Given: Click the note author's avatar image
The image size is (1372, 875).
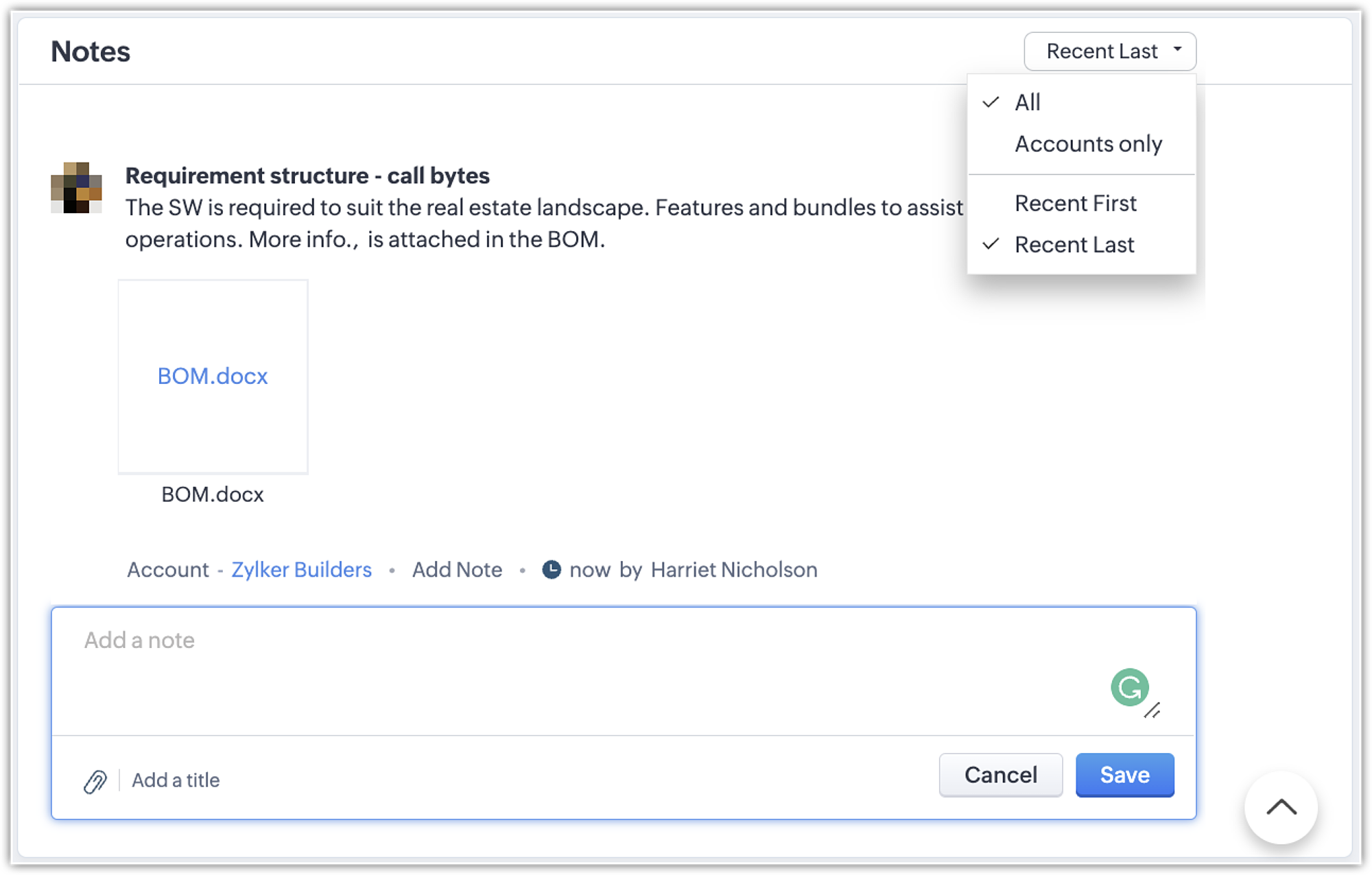Looking at the screenshot, I should (x=76, y=188).
